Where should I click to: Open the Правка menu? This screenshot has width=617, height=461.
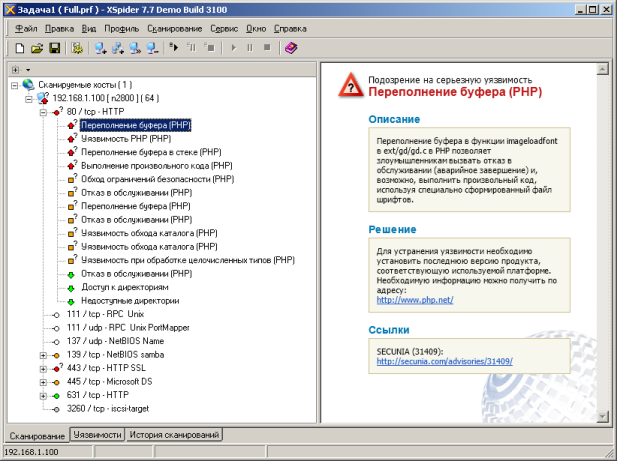59,29
